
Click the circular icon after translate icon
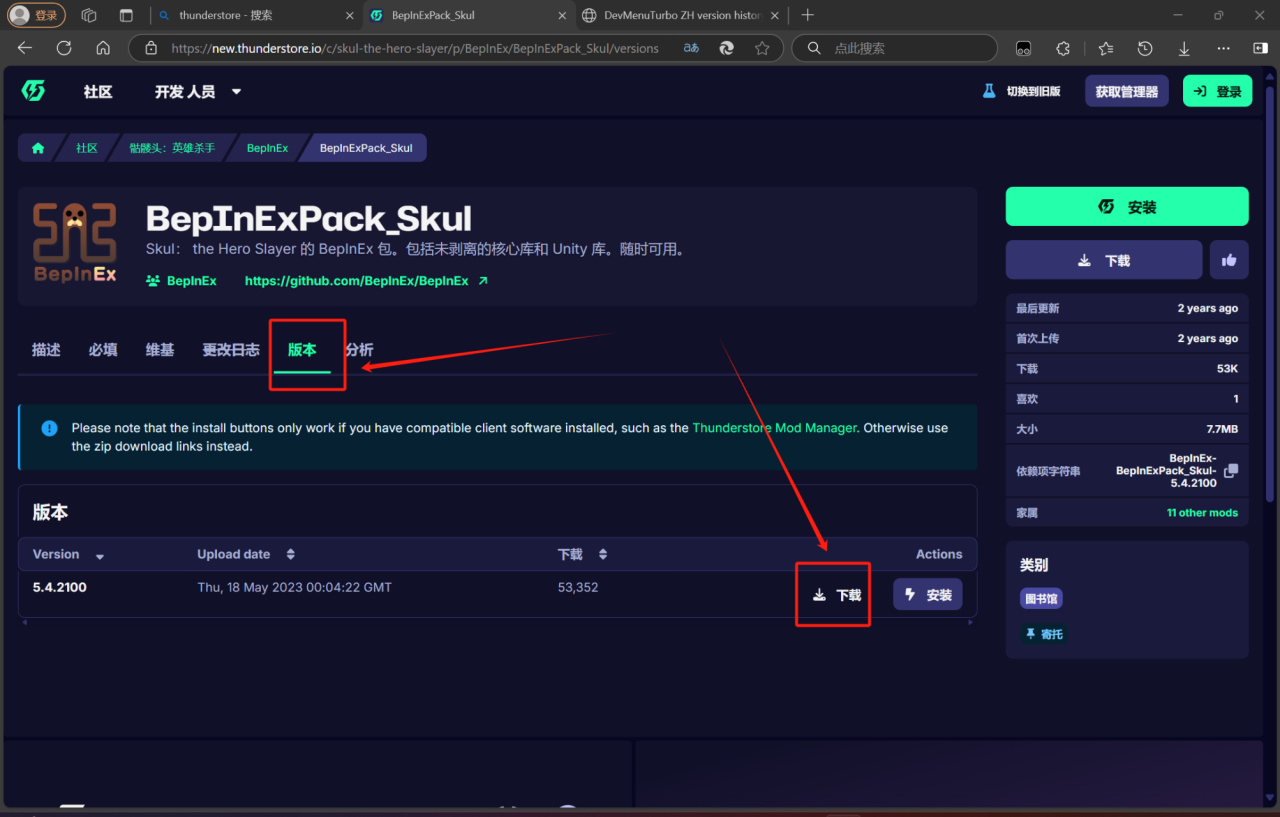pyautogui.click(x=727, y=48)
